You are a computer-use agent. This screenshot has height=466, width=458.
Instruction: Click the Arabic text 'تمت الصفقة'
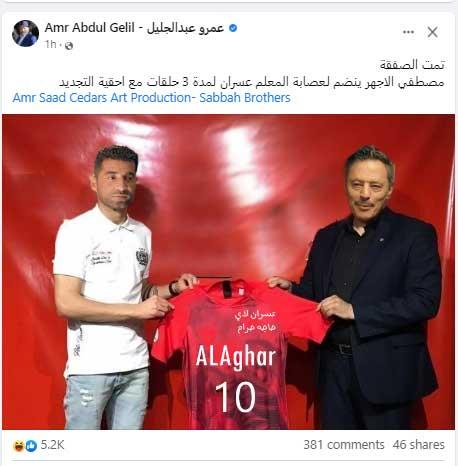coord(412,65)
